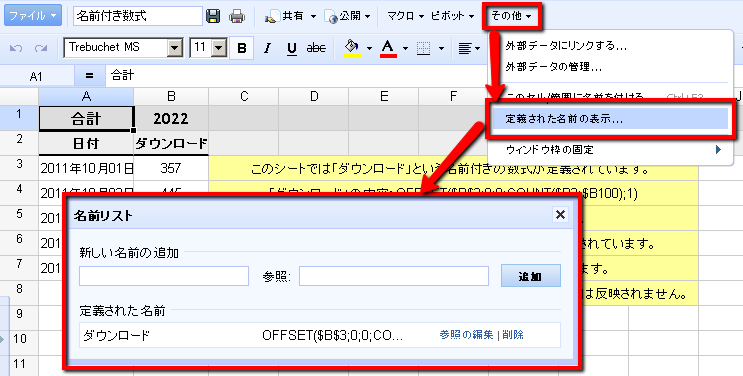
Task: Open the borders dropdown arrow
Action: click(x=441, y=48)
